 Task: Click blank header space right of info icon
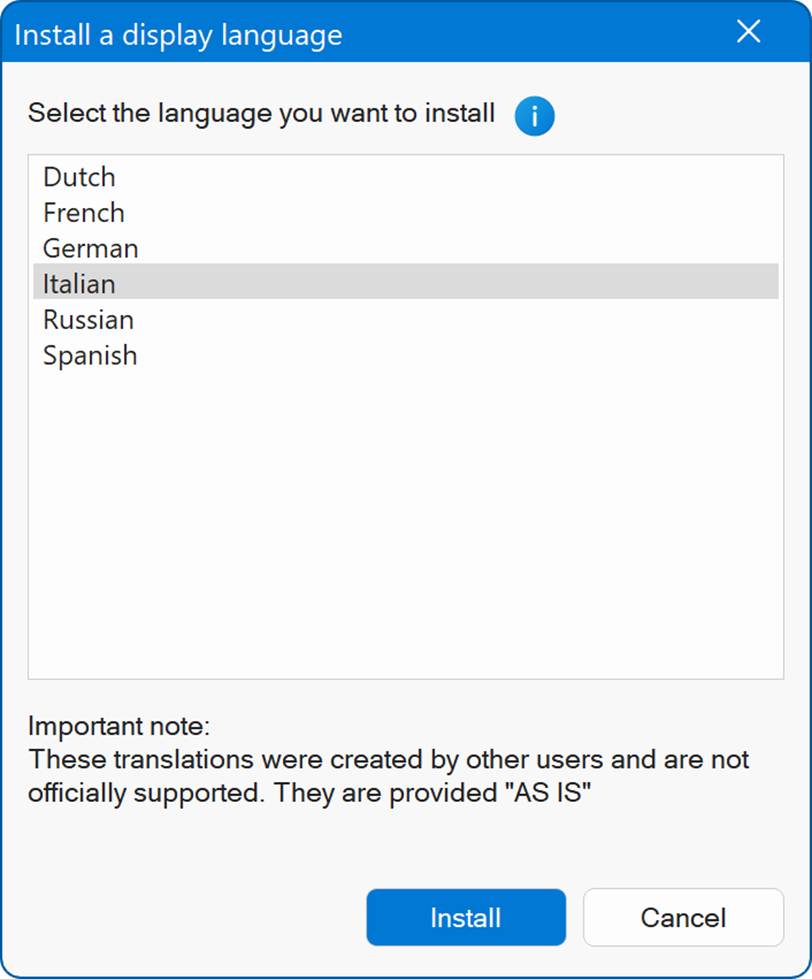point(670,115)
